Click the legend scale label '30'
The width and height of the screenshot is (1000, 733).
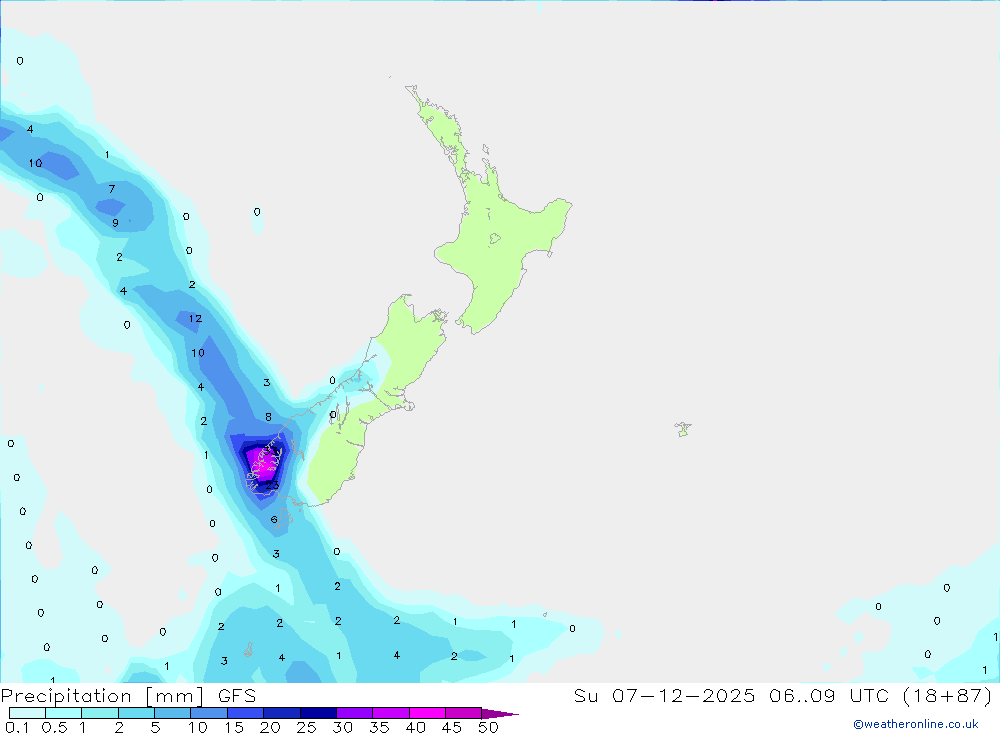[342, 727]
